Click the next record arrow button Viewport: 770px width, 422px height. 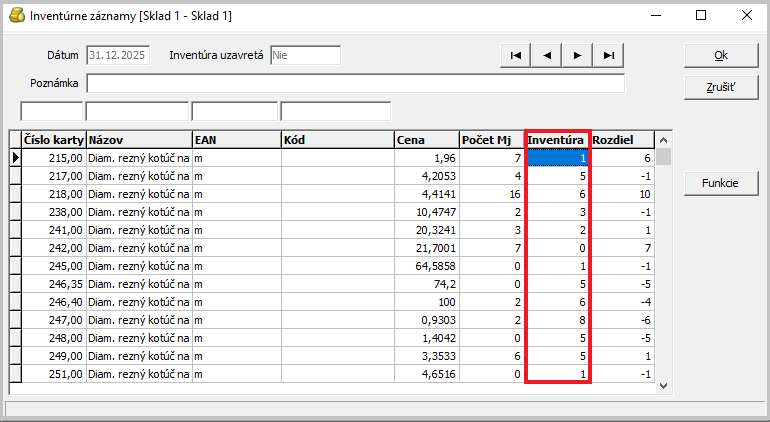(x=577, y=56)
